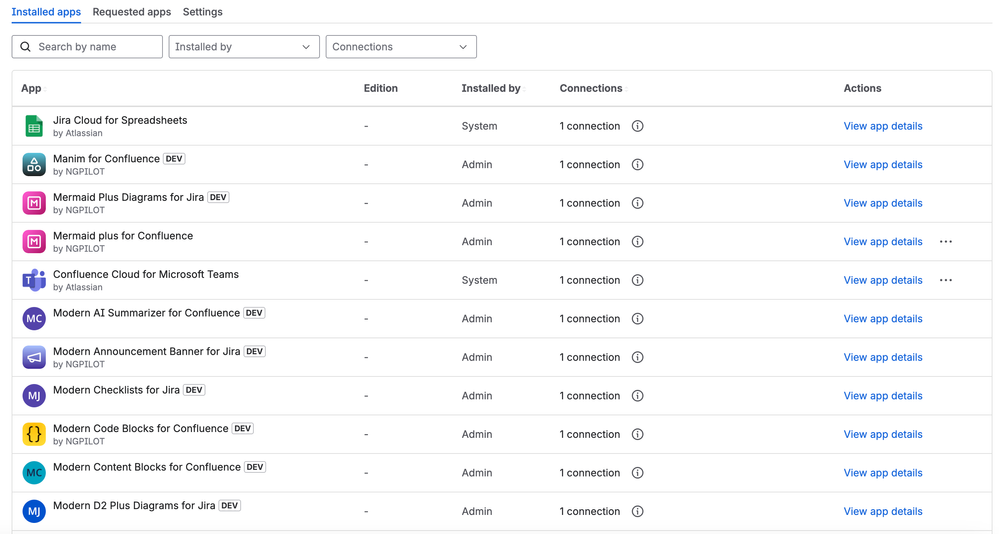The image size is (999, 534).
Task: View app details for Modern Code Blocks
Action: click(x=883, y=435)
